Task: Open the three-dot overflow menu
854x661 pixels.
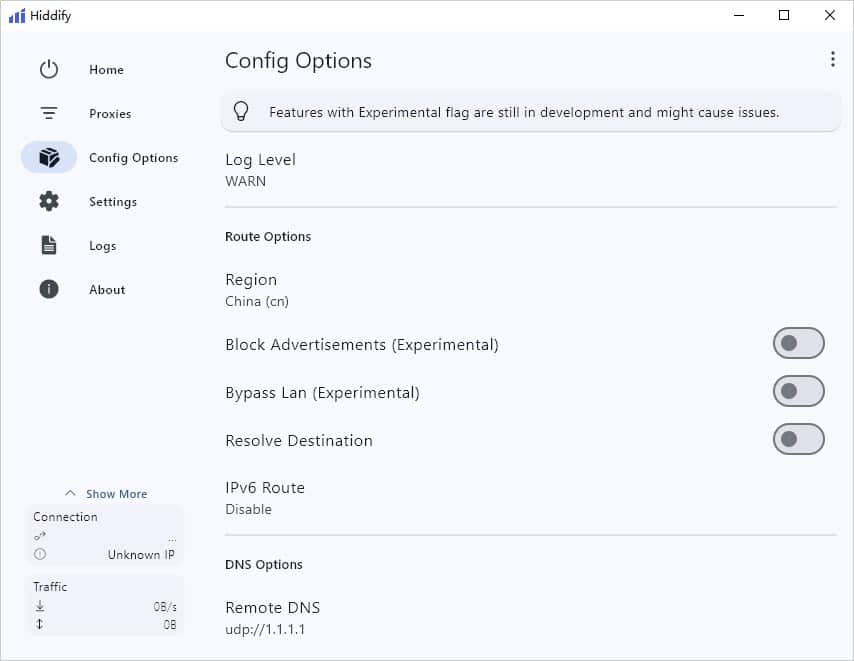Action: click(x=833, y=59)
